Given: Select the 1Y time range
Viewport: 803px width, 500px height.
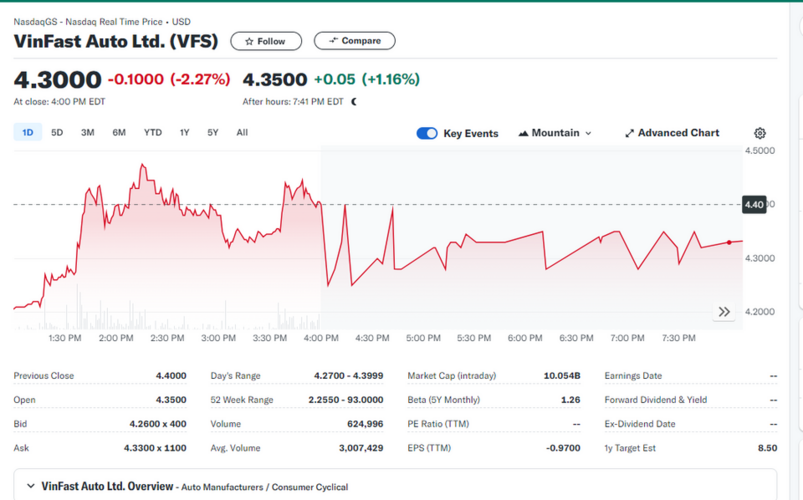Looking at the screenshot, I should pos(184,132).
